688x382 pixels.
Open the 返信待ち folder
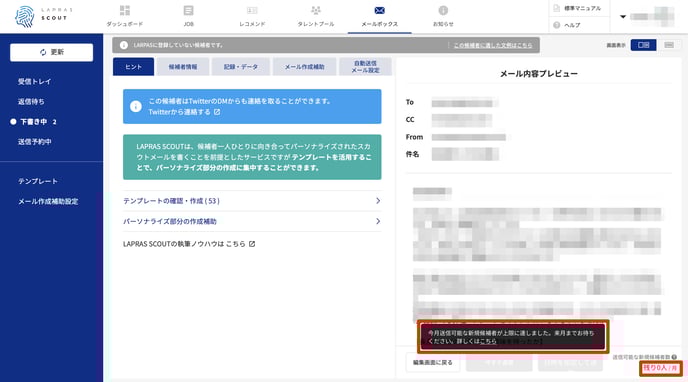pyautogui.click(x=31, y=101)
